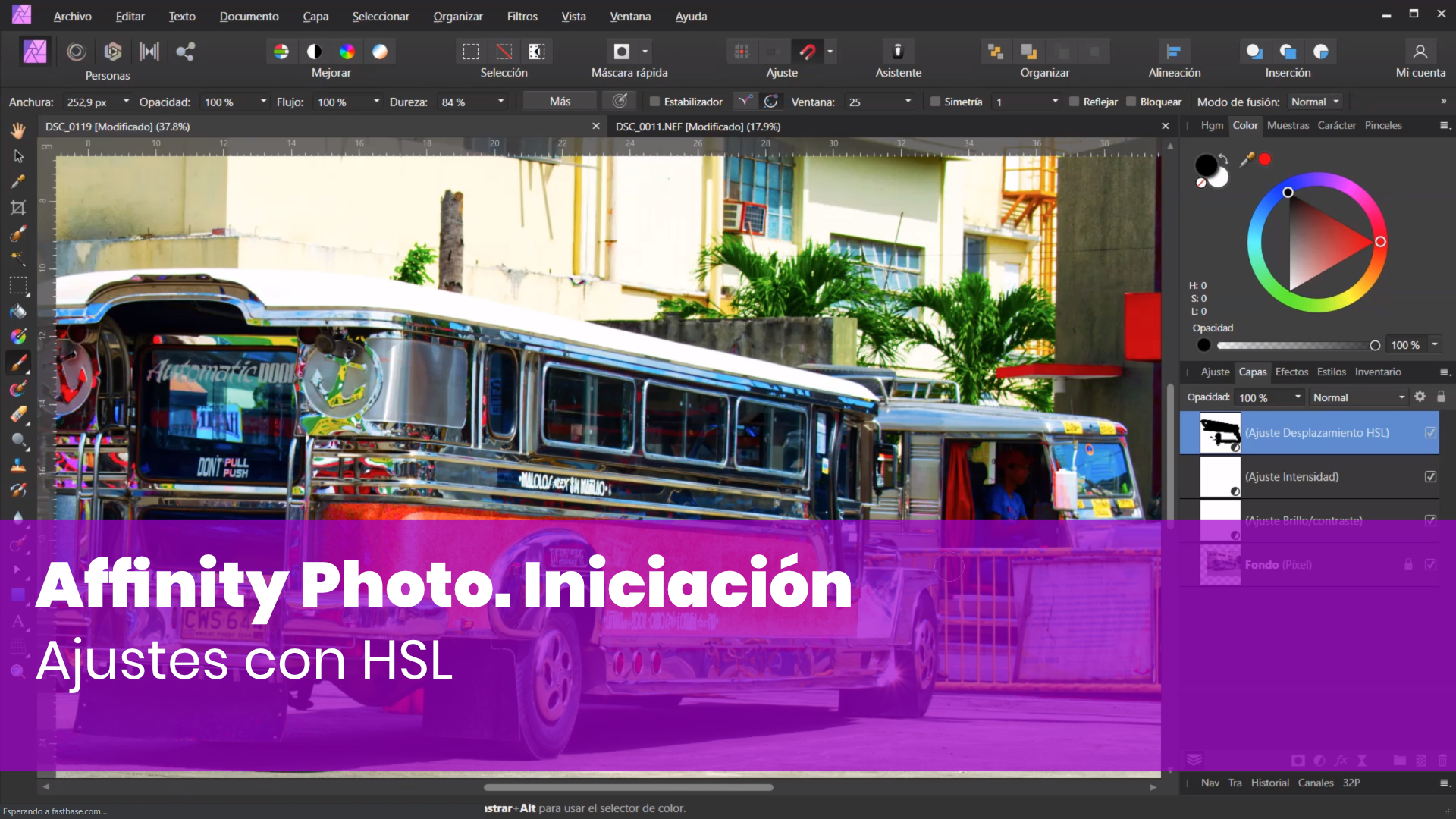Apply Auto Levels enhancement
This screenshot has height=819, width=1456.
pyautogui.click(x=281, y=52)
